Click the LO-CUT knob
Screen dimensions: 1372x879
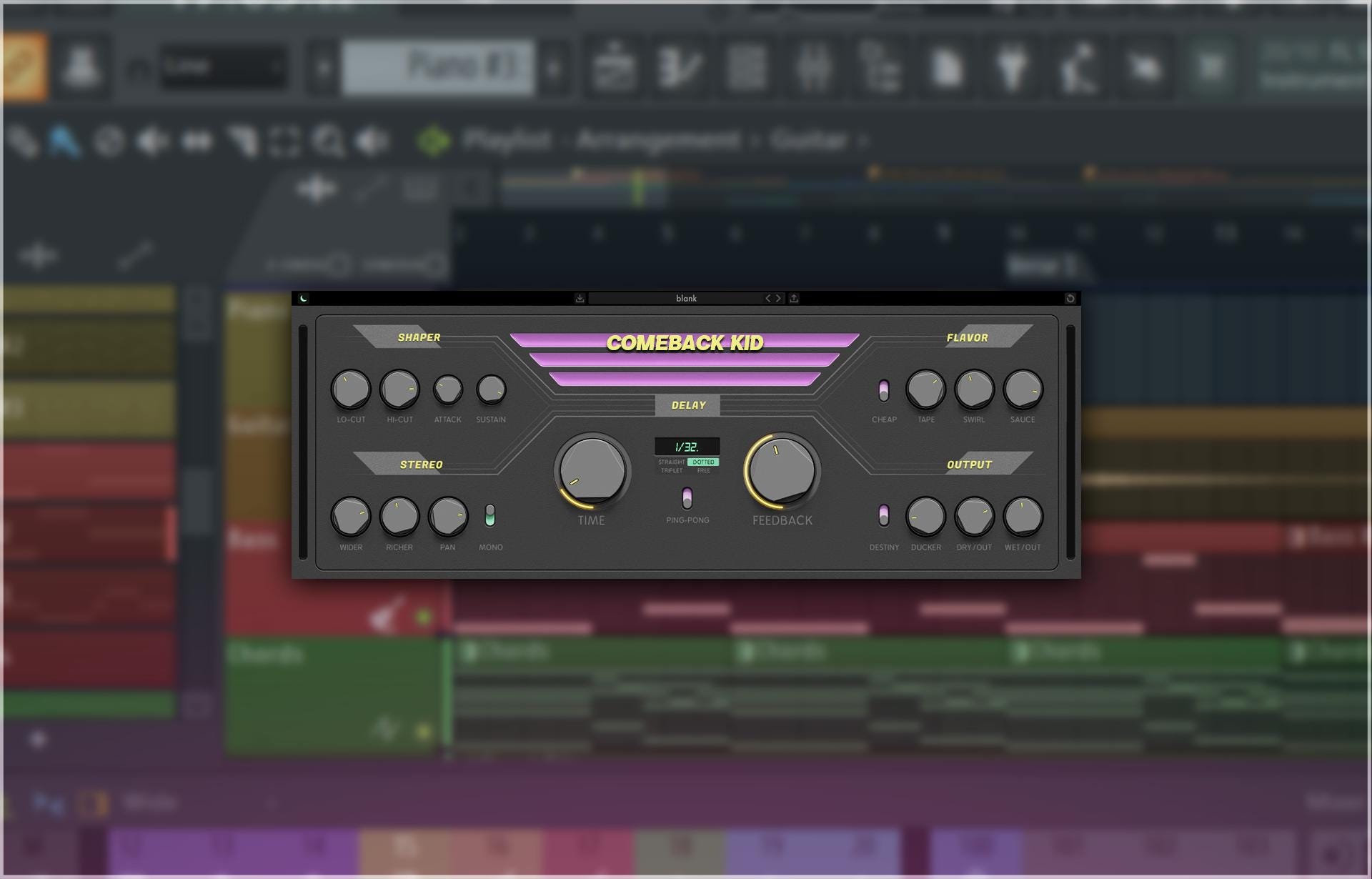(351, 389)
